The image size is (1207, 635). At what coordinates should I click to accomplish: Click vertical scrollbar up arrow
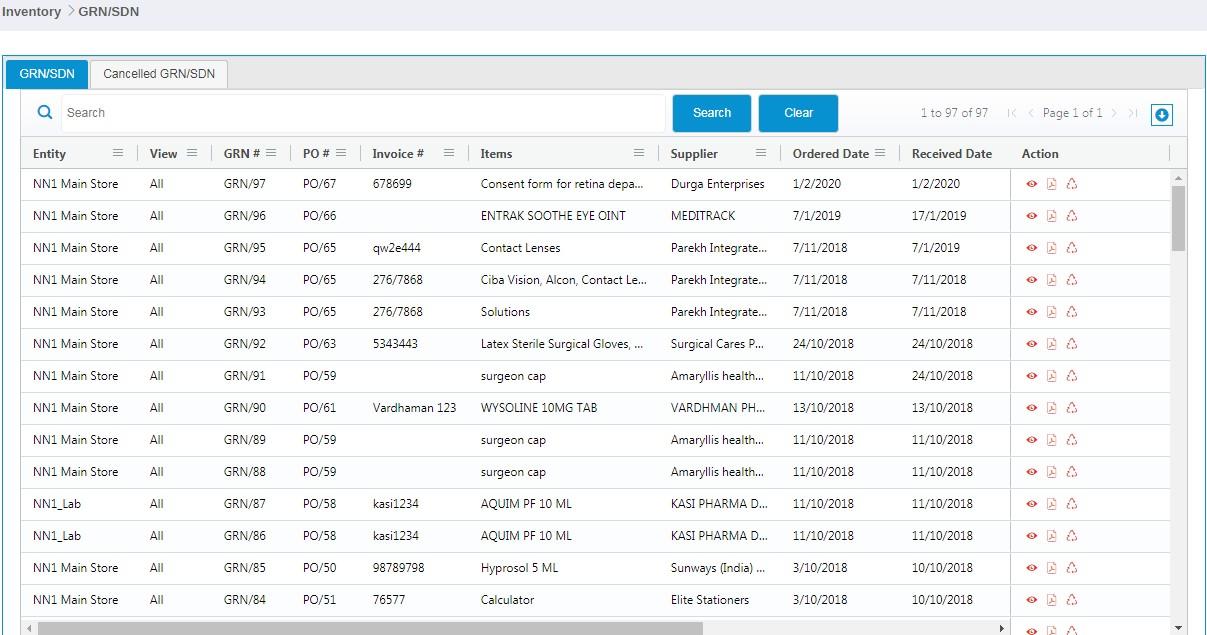pos(1178,177)
